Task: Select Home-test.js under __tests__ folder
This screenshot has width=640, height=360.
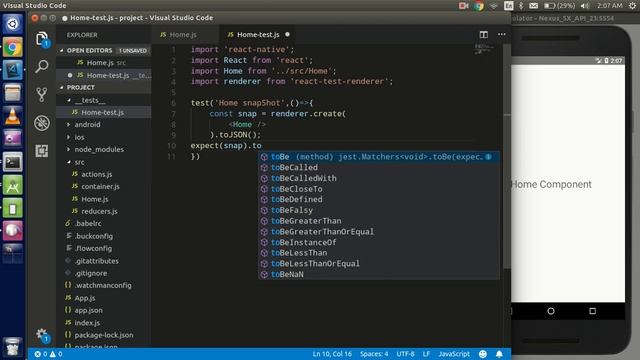Action: point(104,112)
